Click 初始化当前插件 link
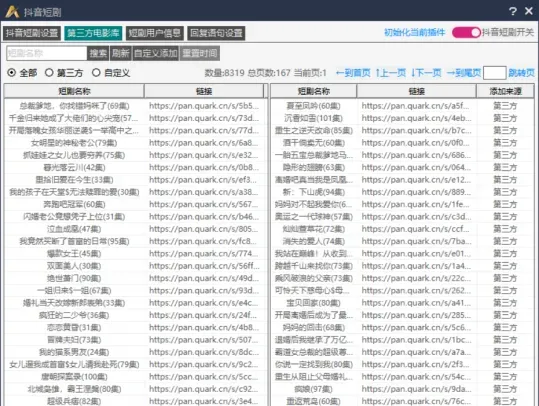539x406 pixels. (x=415, y=33)
